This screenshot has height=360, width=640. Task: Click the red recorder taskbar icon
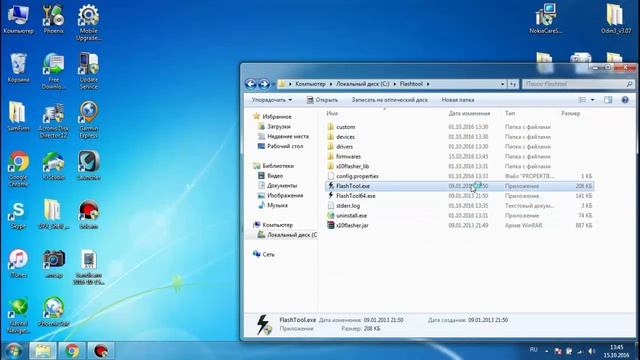101,351
